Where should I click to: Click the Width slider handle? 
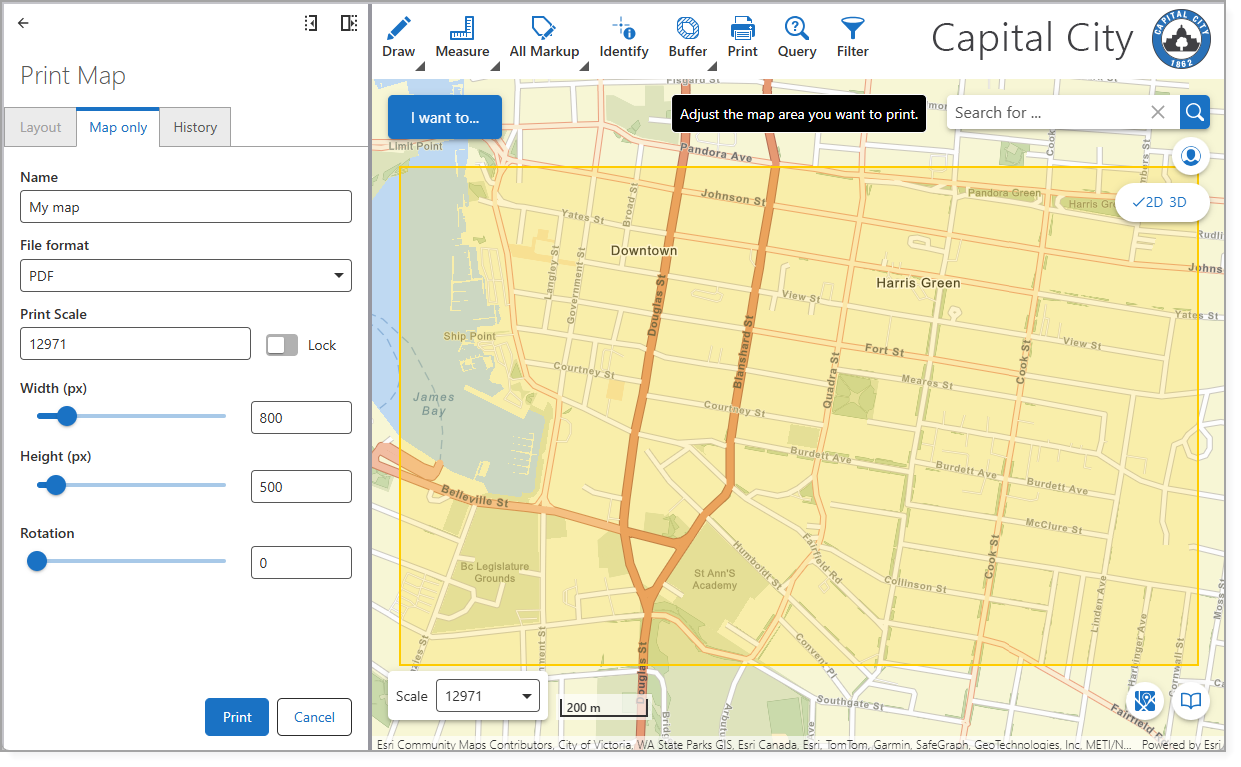(67, 416)
